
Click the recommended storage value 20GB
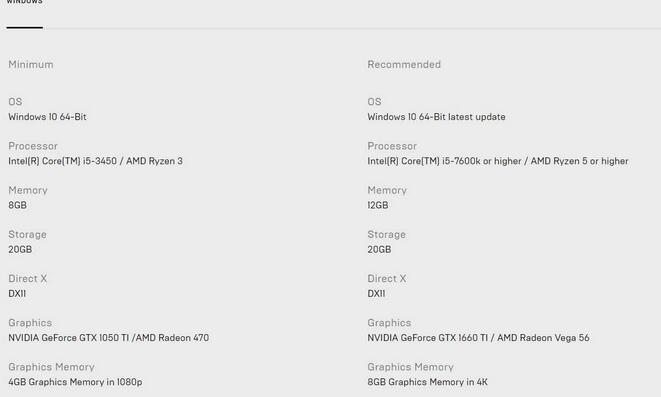(379, 249)
